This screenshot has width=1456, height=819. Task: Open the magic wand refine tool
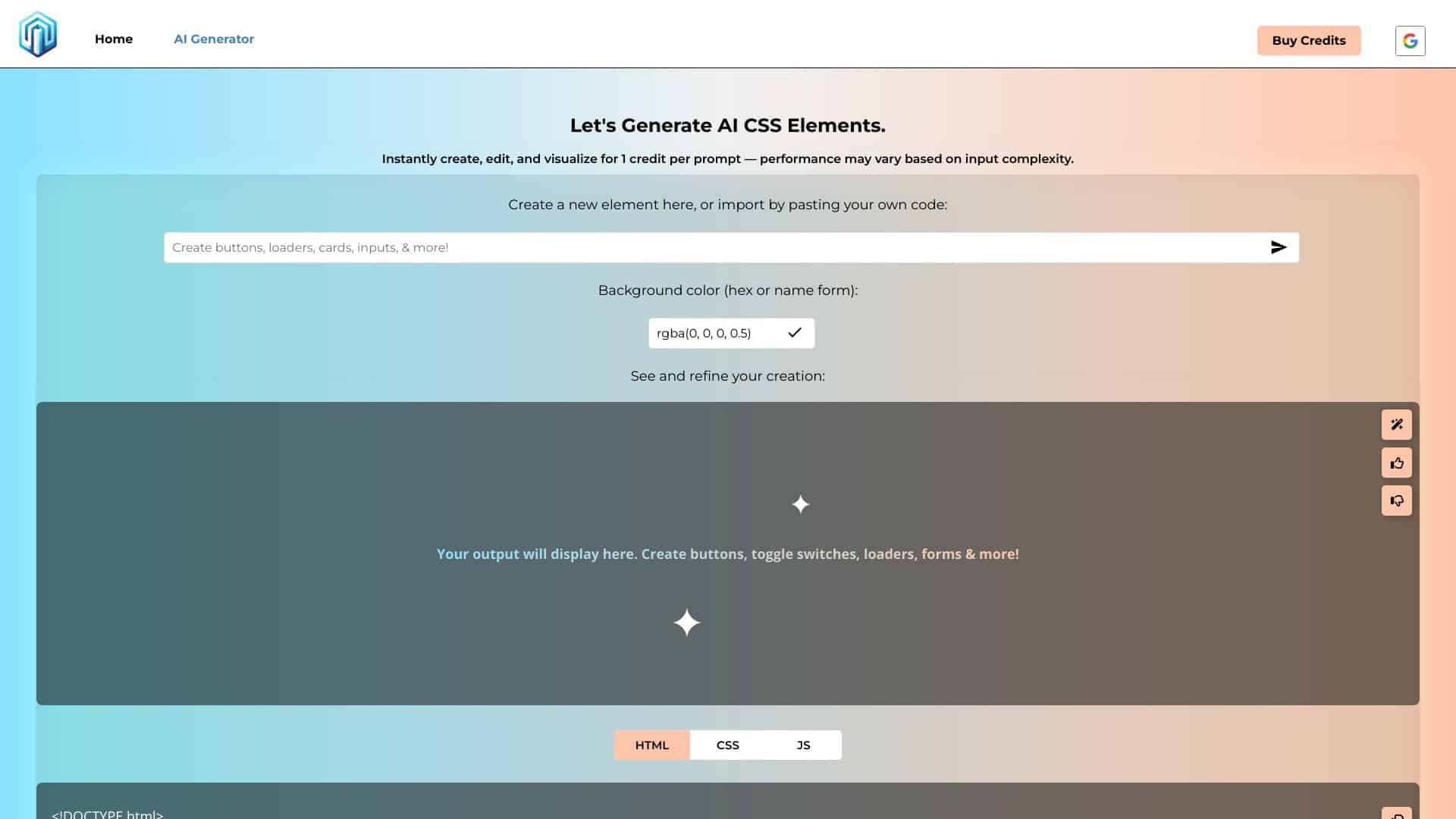[x=1397, y=424]
